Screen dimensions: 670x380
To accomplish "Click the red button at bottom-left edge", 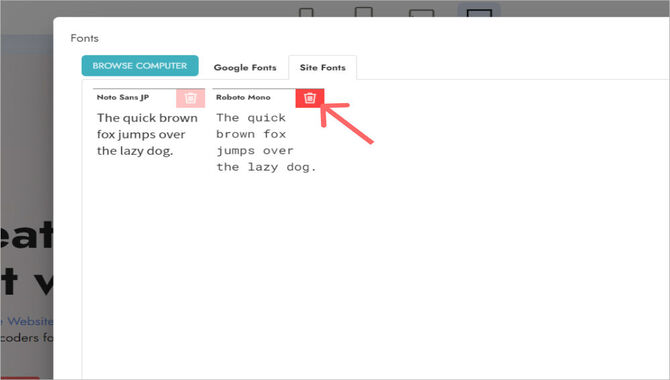I will 20,378.
